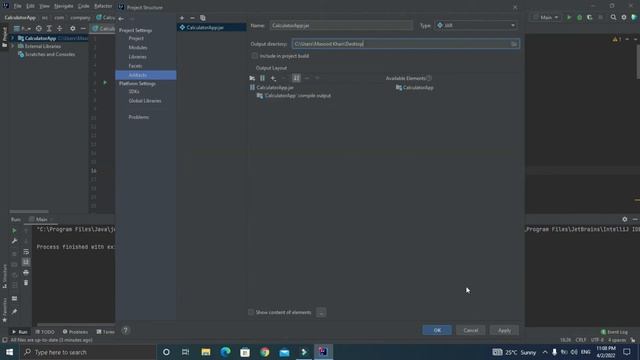Click the back arrow in Project Structure
This screenshot has height=360, width=640.
121,19
